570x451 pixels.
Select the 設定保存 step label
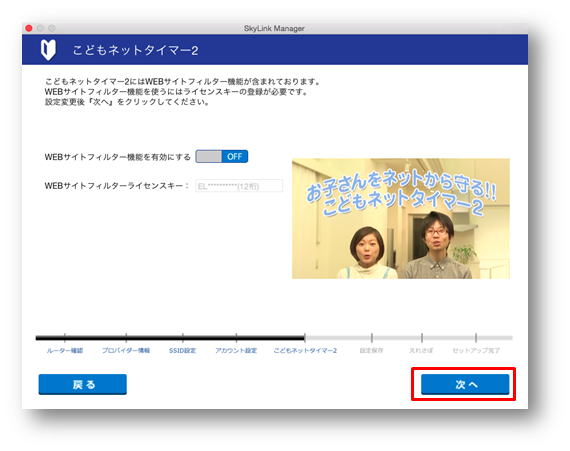tap(371, 351)
